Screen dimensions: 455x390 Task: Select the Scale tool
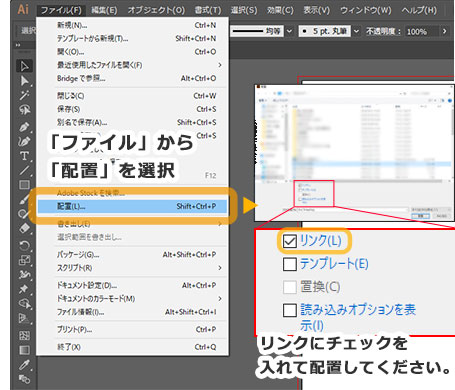click(24, 260)
